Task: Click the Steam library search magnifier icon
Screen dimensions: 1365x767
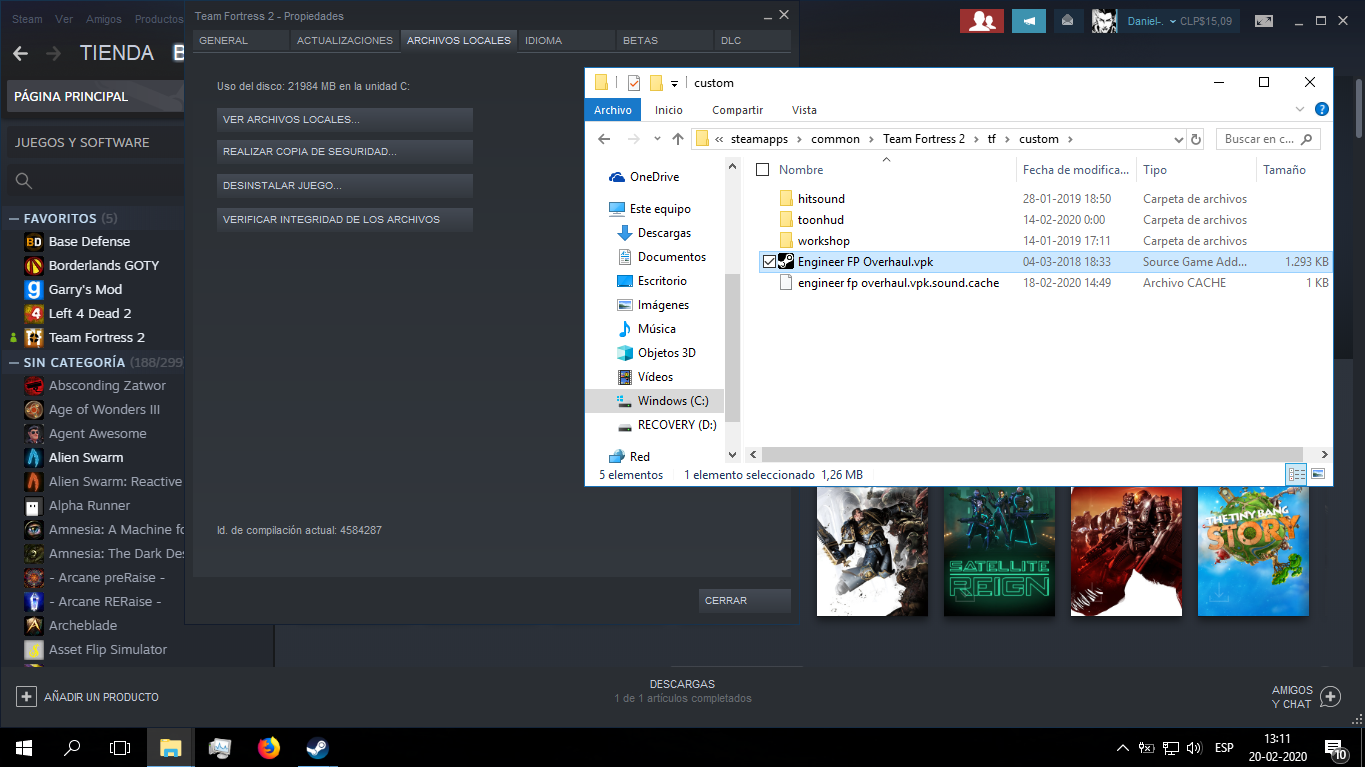Action: point(24,181)
